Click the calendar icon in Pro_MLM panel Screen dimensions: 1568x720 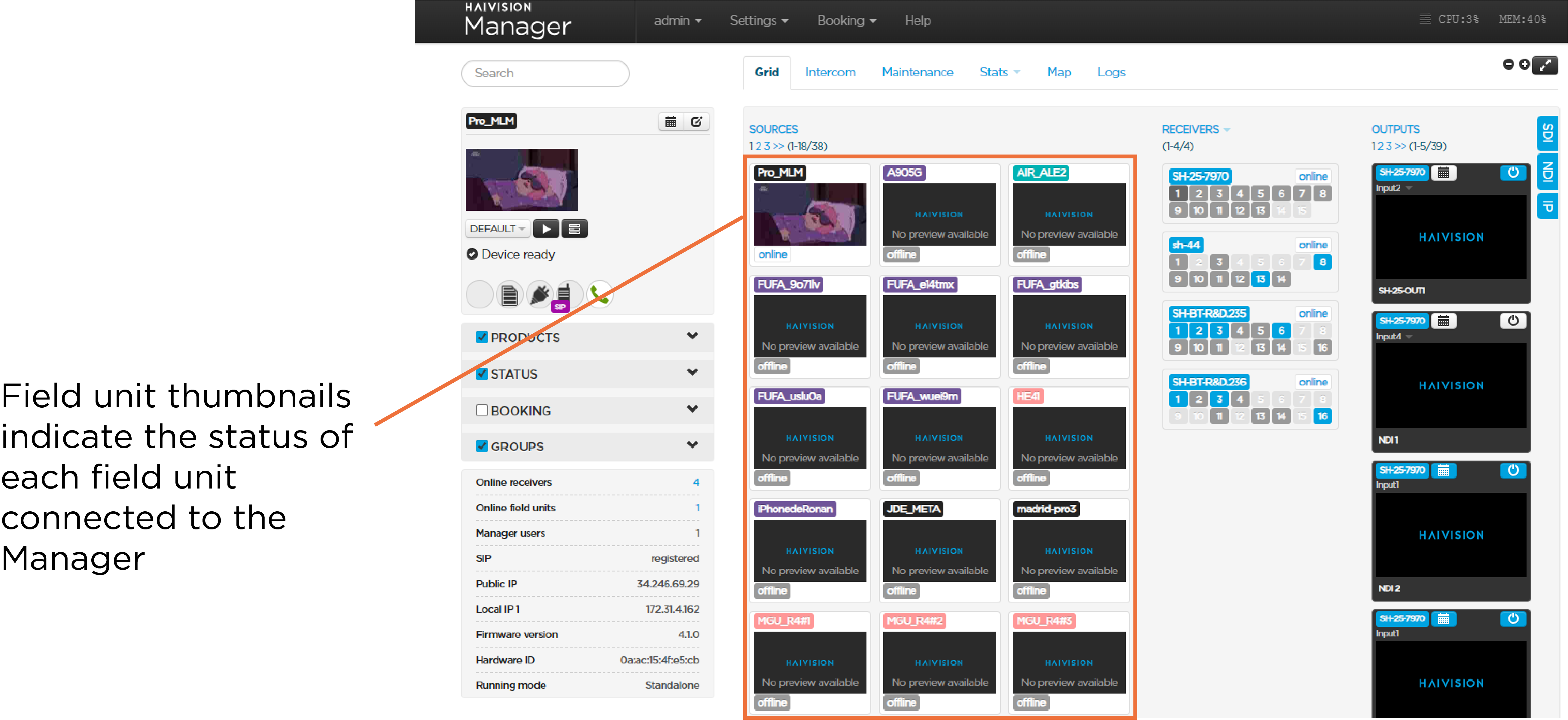(670, 122)
